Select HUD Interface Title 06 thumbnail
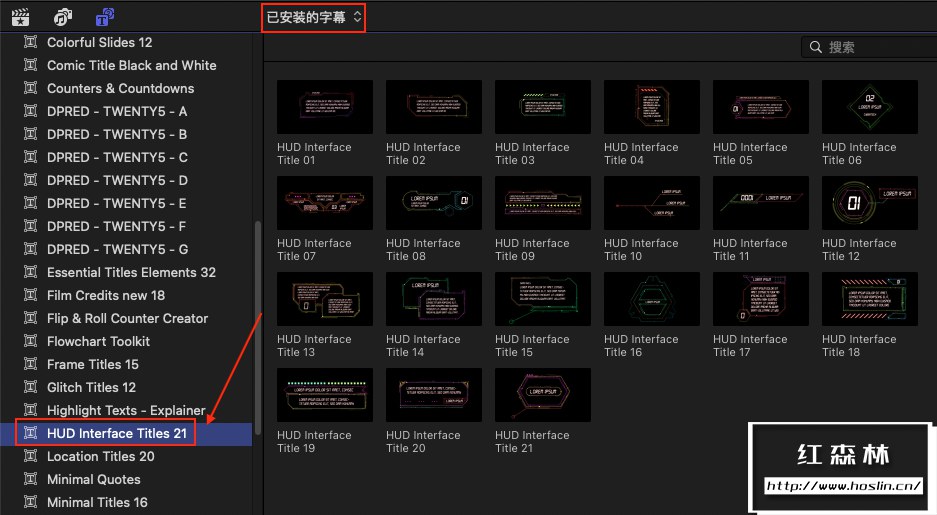The height and width of the screenshot is (515, 937). coord(870,107)
